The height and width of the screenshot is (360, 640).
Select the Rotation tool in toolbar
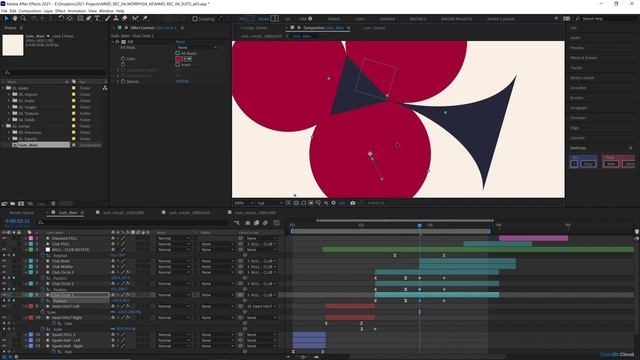click(61, 18)
